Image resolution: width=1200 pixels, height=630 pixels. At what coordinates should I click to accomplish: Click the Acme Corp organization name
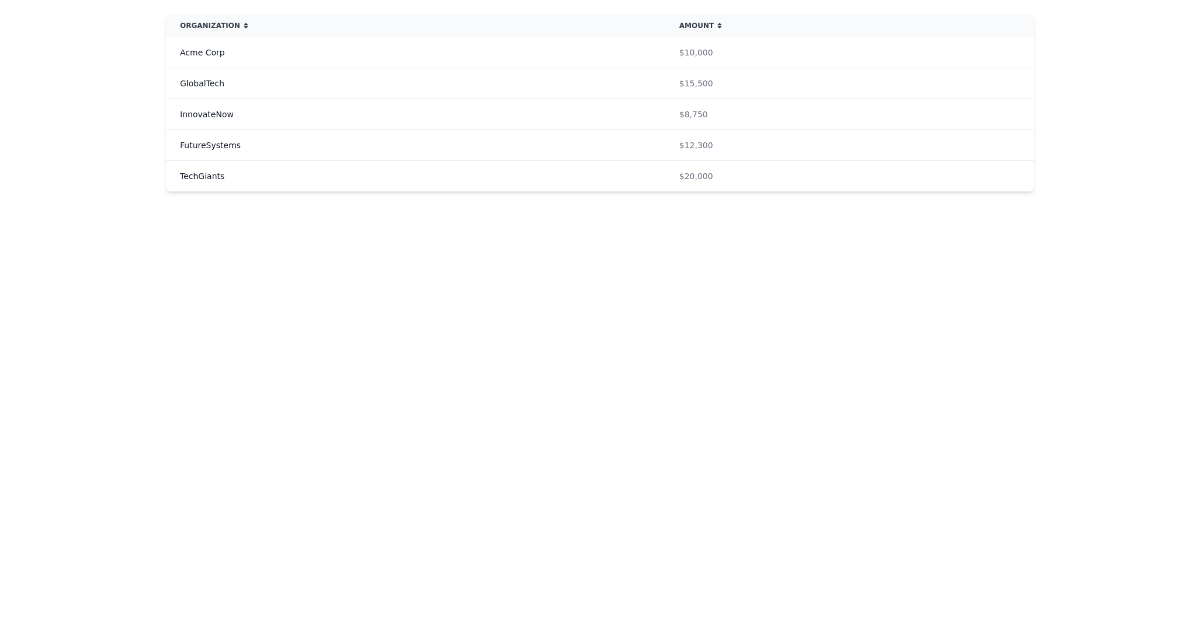pos(202,52)
